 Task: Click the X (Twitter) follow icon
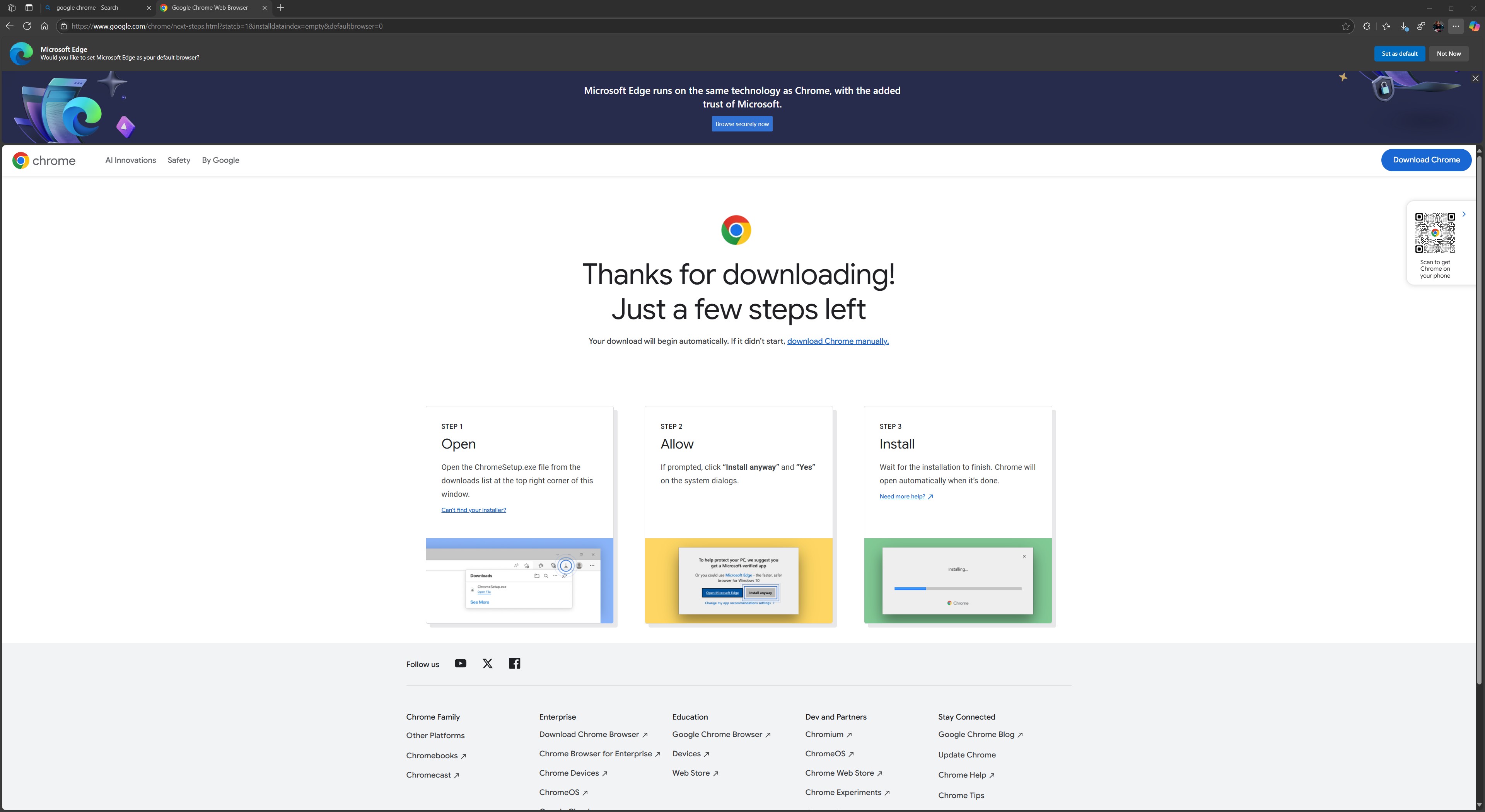pos(487,663)
